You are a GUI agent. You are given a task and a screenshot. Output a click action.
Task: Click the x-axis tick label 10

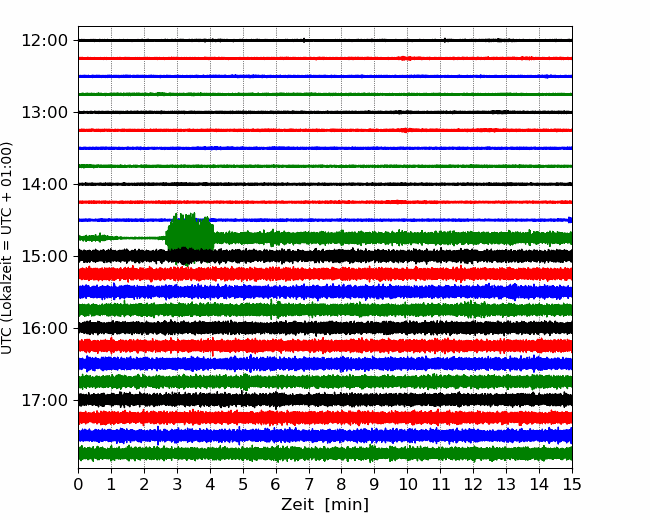coord(408,484)
